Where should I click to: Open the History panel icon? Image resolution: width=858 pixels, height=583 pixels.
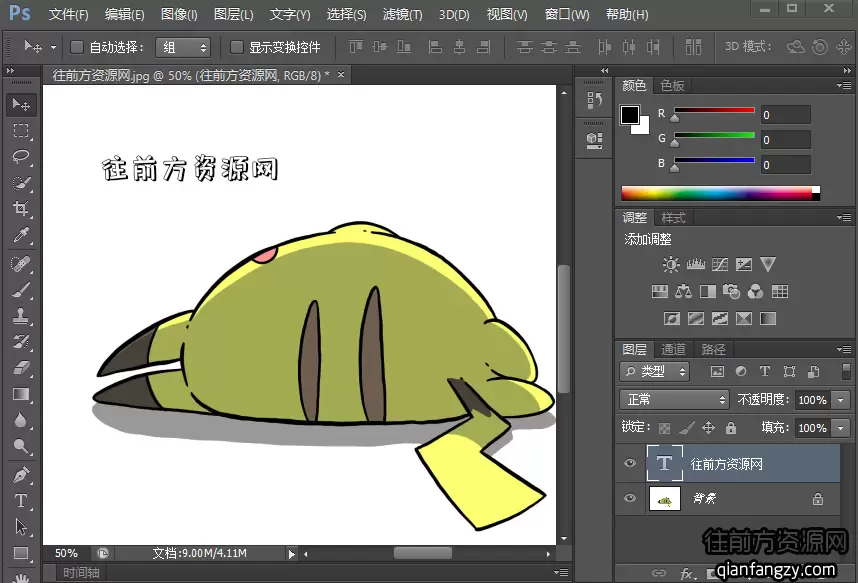594,100
